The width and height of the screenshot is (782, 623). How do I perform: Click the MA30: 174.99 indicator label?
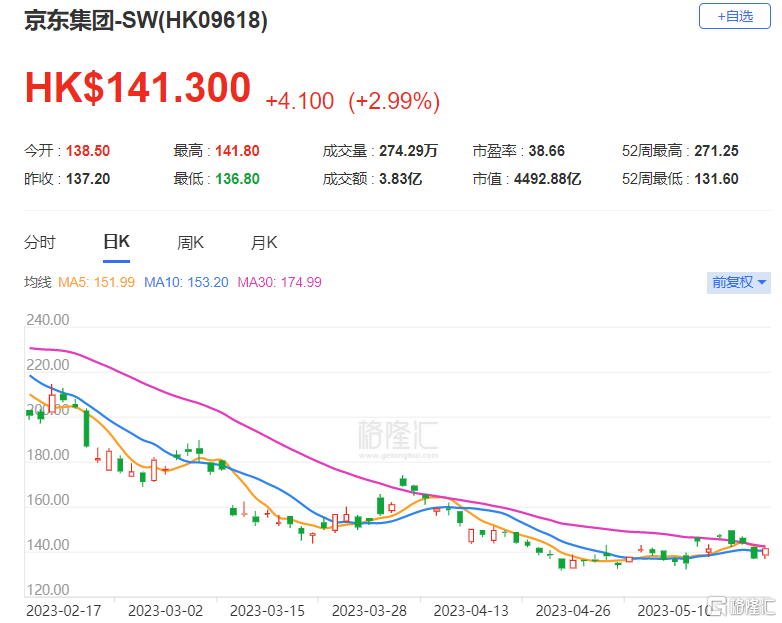click(x=279, y=282)
